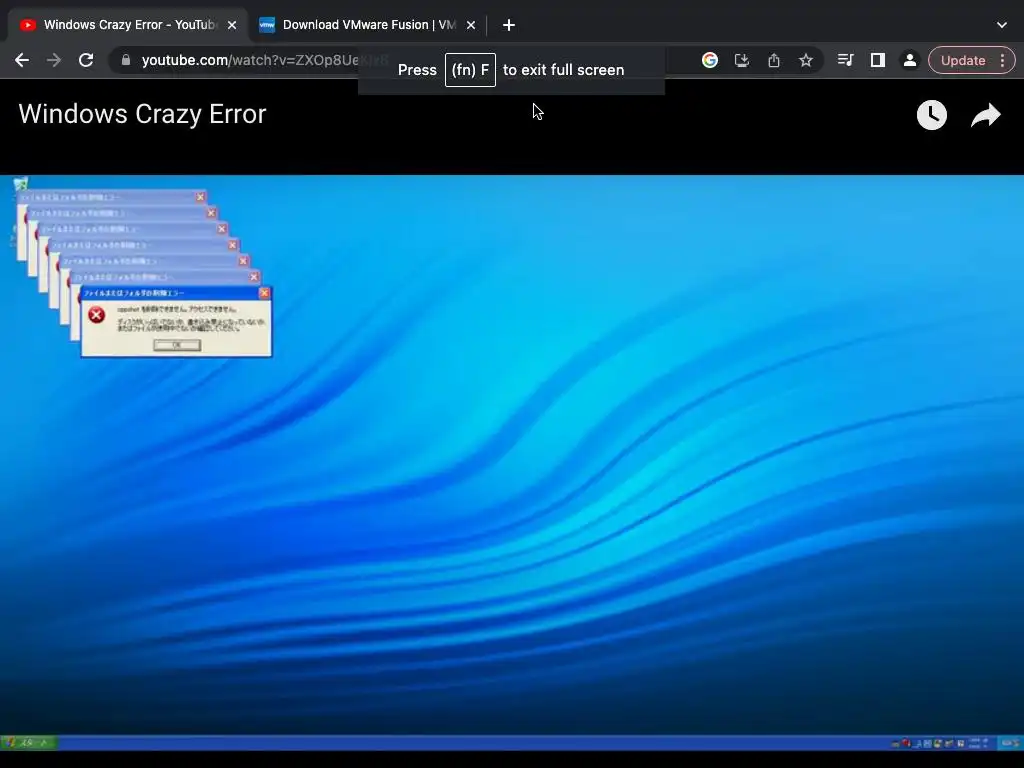
Task: Switch to the Download VMware Fusion tab
Action: click(369, 25)
